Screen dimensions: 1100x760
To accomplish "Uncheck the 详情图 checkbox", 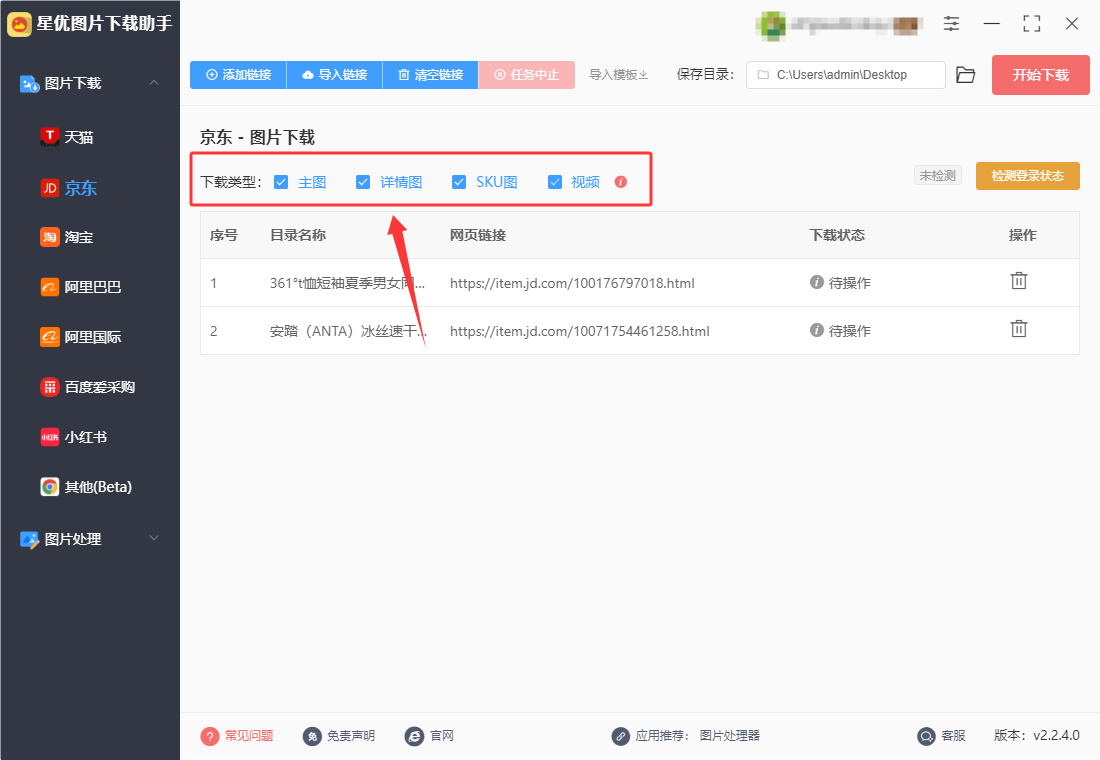I will point(363,182).
